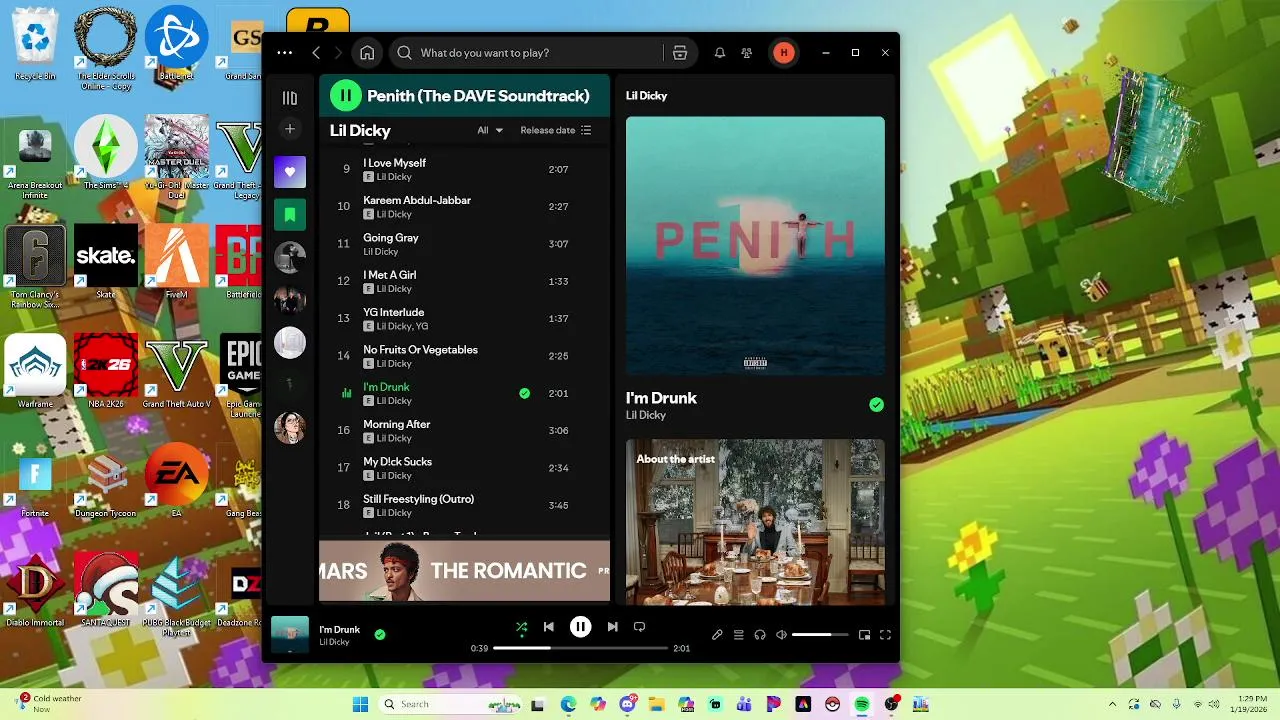Play track 9 I Love Myself

point(464,169)
